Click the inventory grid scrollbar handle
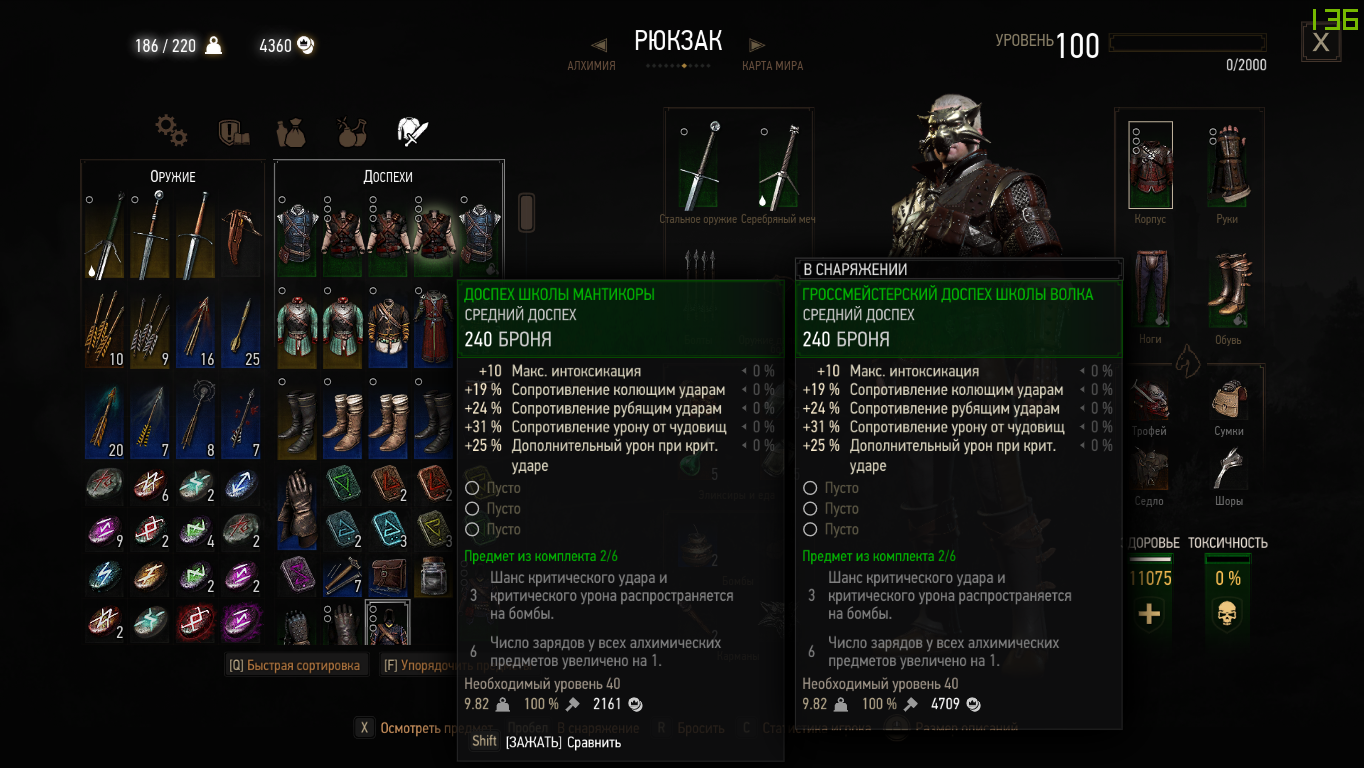 [x=527, y=212]
